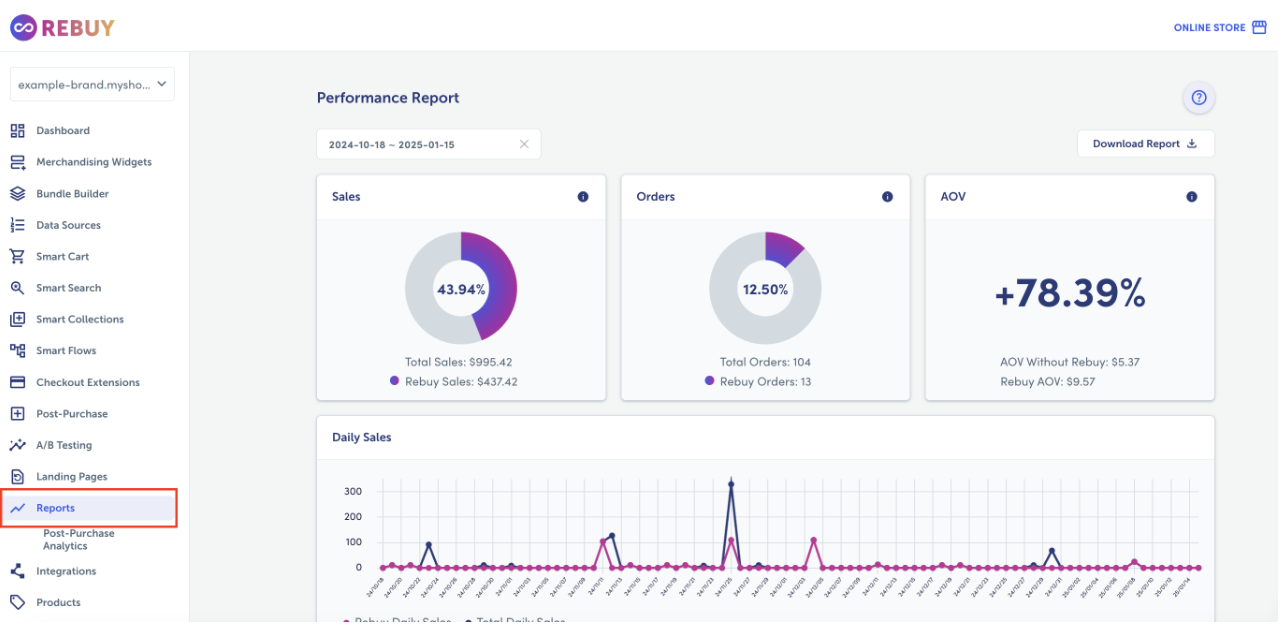This screenshot has width=1286, height=634.
Task: Select A/B Testing from the sidebar
Action: click(x=64, y=445)
